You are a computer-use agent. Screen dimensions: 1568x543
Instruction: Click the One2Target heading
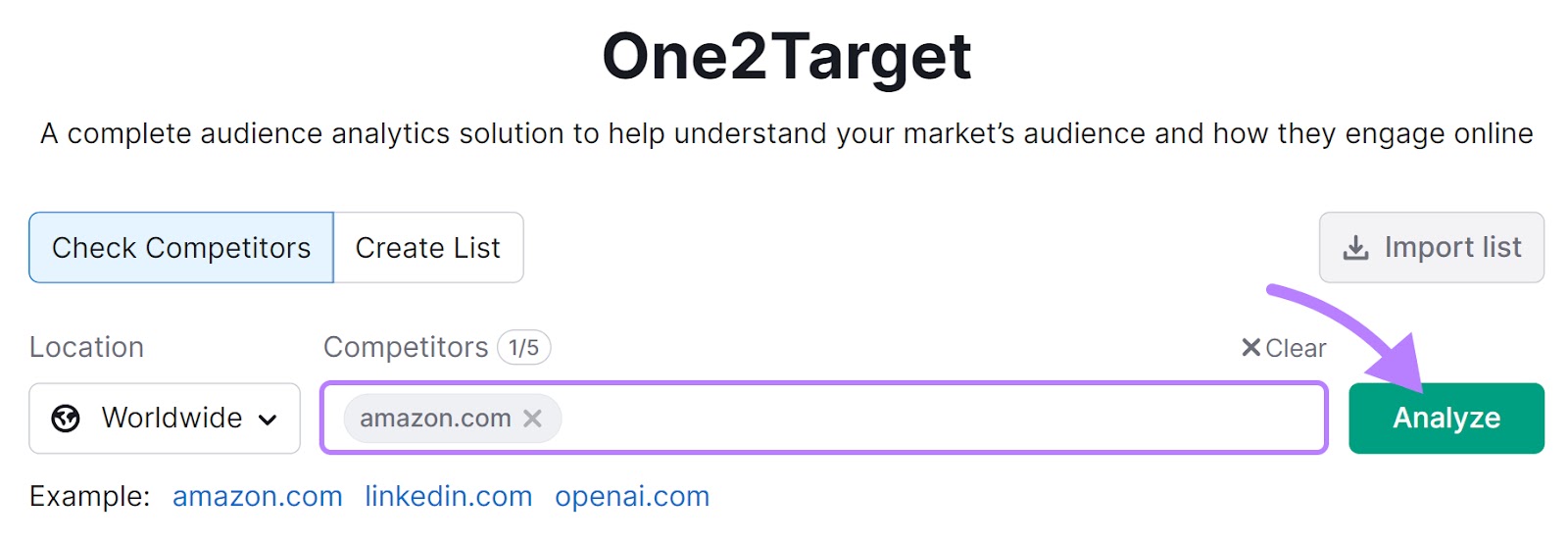pyautogui.click(x=786, y=56)
